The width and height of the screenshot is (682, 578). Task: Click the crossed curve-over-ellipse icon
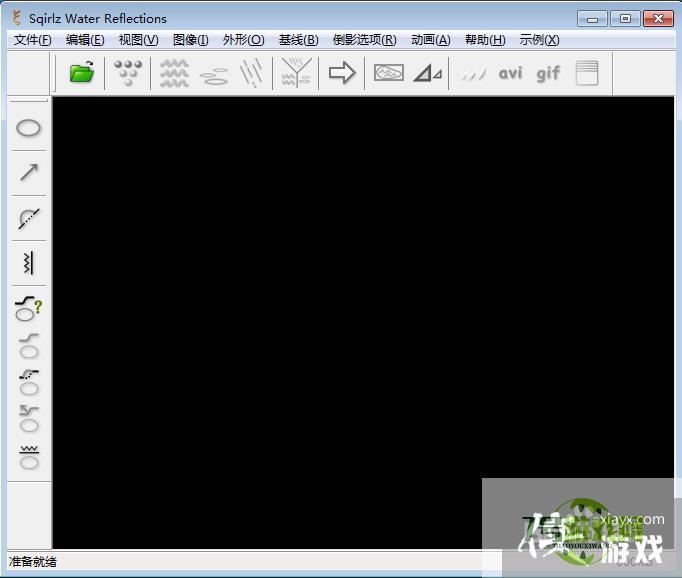pyautogui.click(x=29, y=419)
